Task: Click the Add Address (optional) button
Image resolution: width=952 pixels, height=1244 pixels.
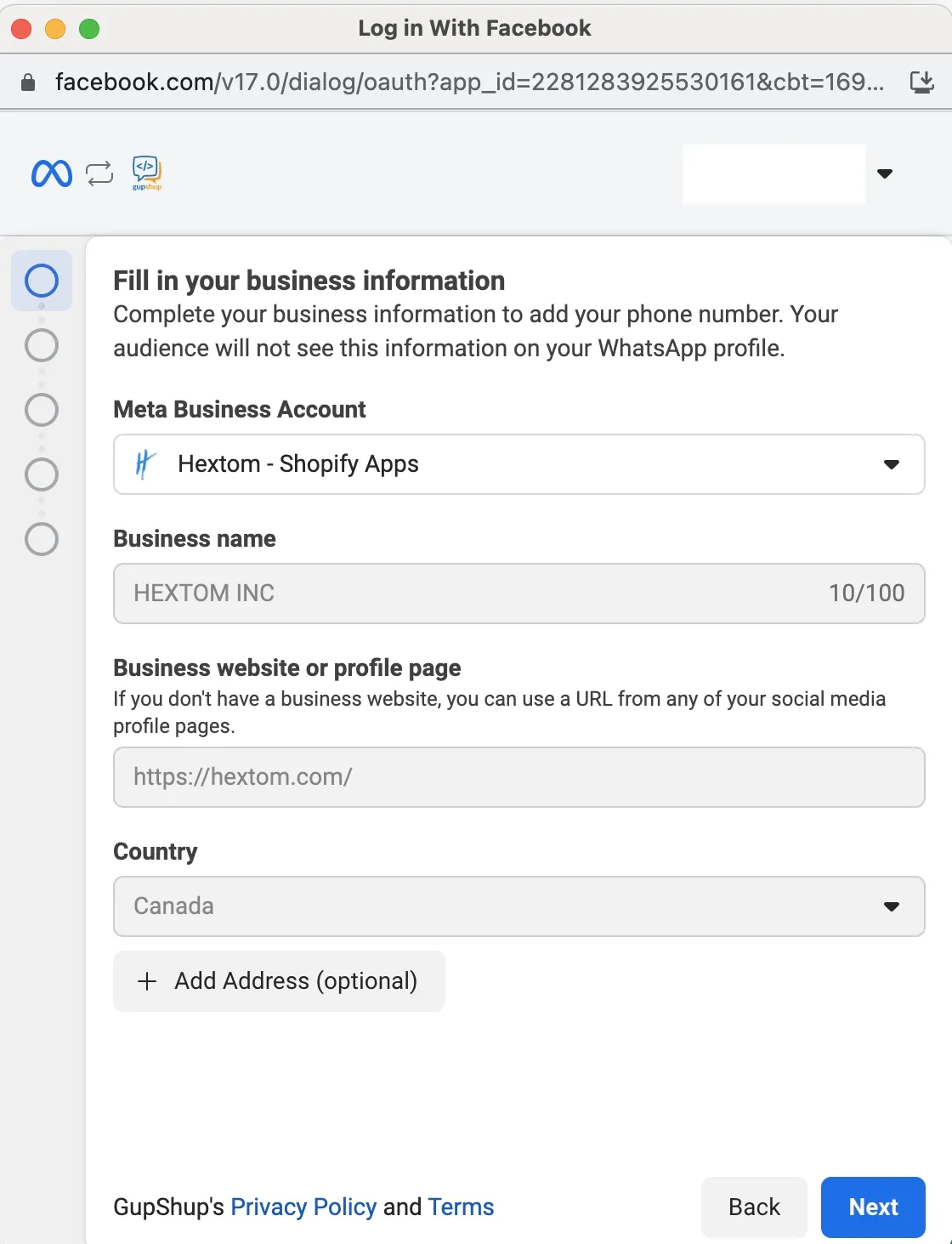Action: (279, 981)
